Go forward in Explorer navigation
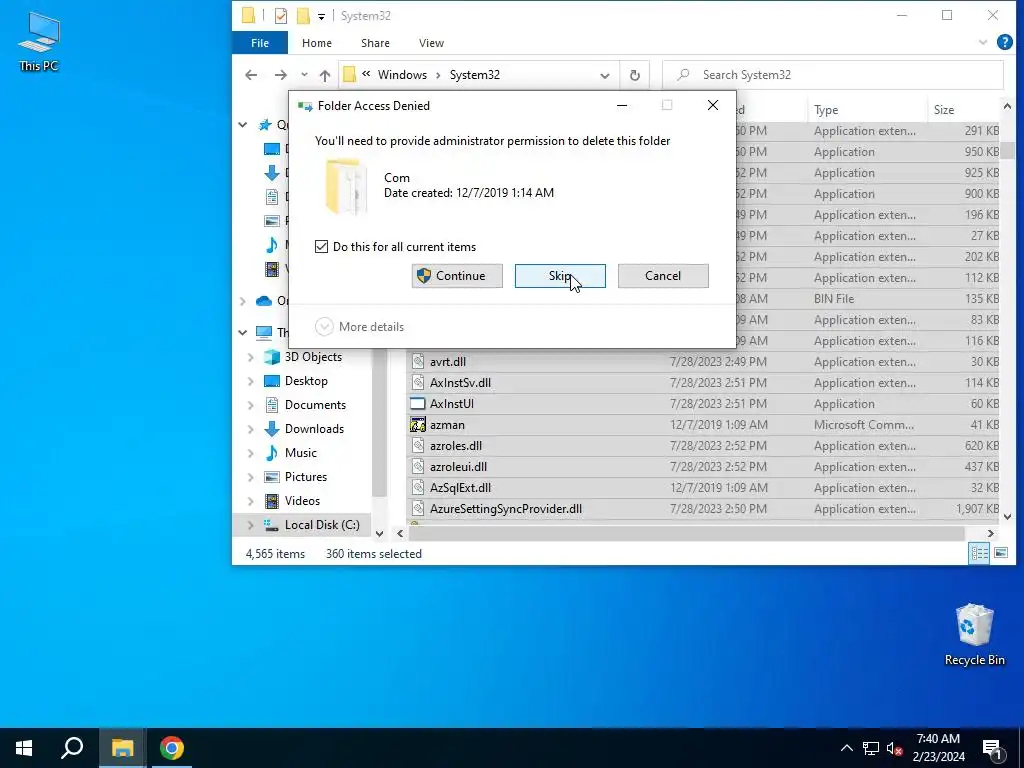1024x768 pixels. pyautogui.click(x=280, y=75)
